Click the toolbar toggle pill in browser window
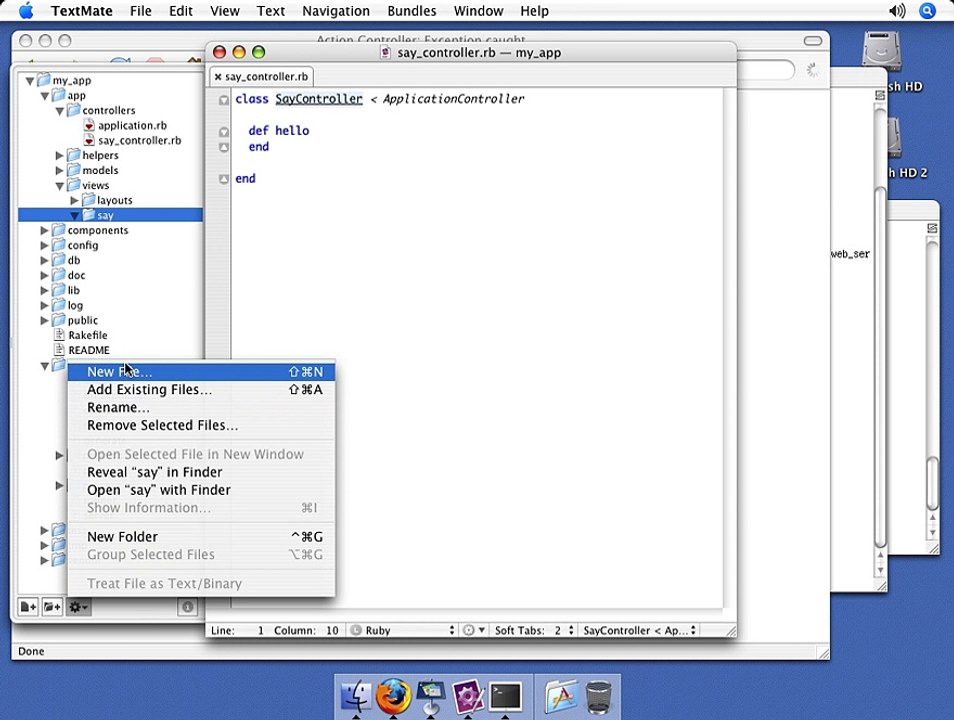The width and height of the screenshot is (954, 720). [813, 41]
